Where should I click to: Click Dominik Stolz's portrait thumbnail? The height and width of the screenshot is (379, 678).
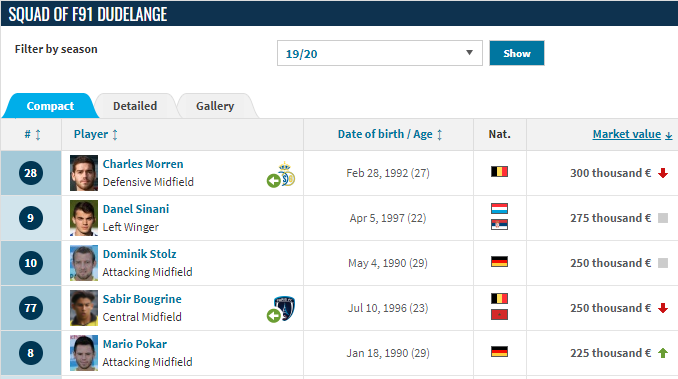tap(84, 263)
